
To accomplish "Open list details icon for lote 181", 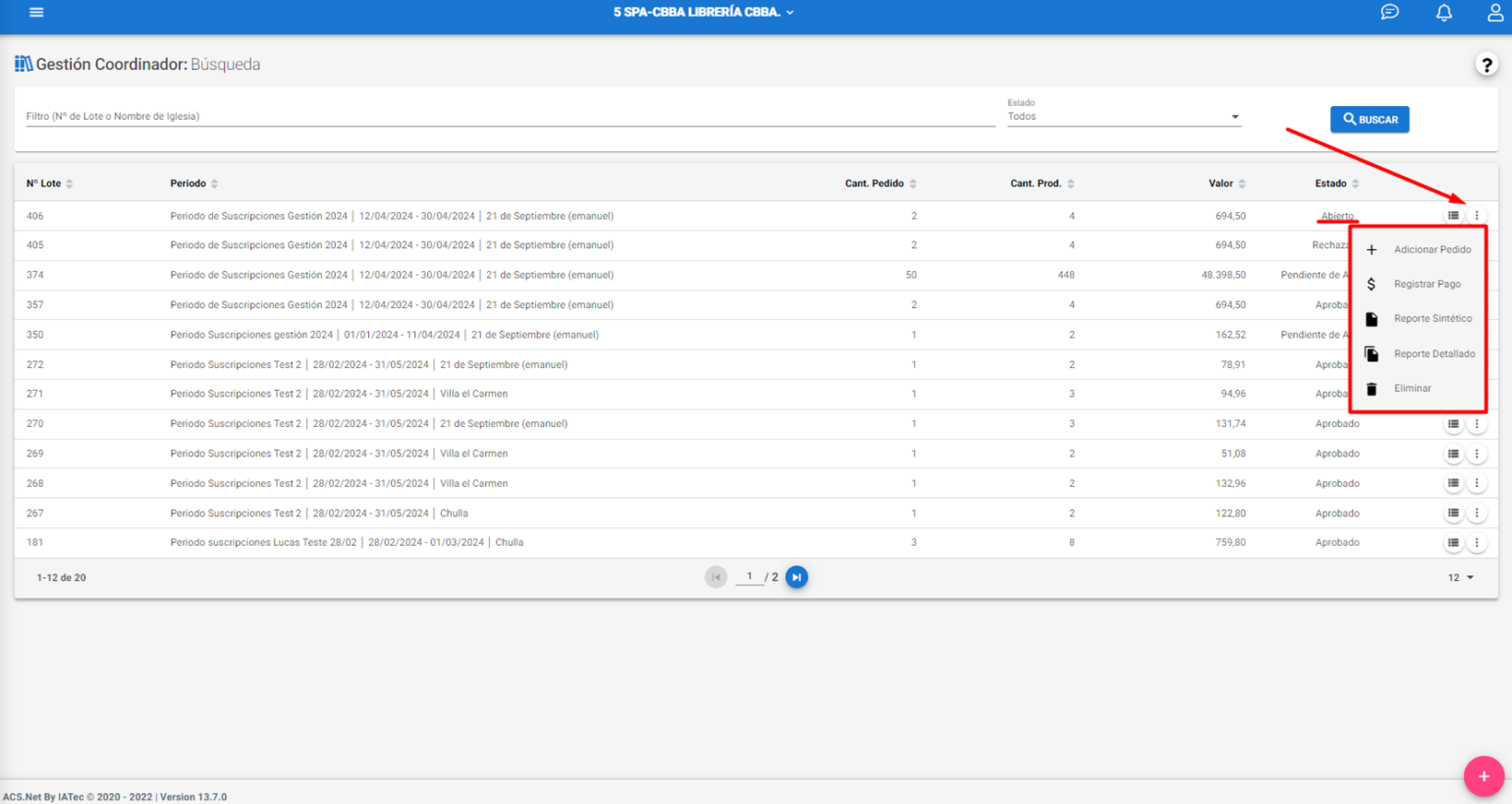I will click(1453, 542).
